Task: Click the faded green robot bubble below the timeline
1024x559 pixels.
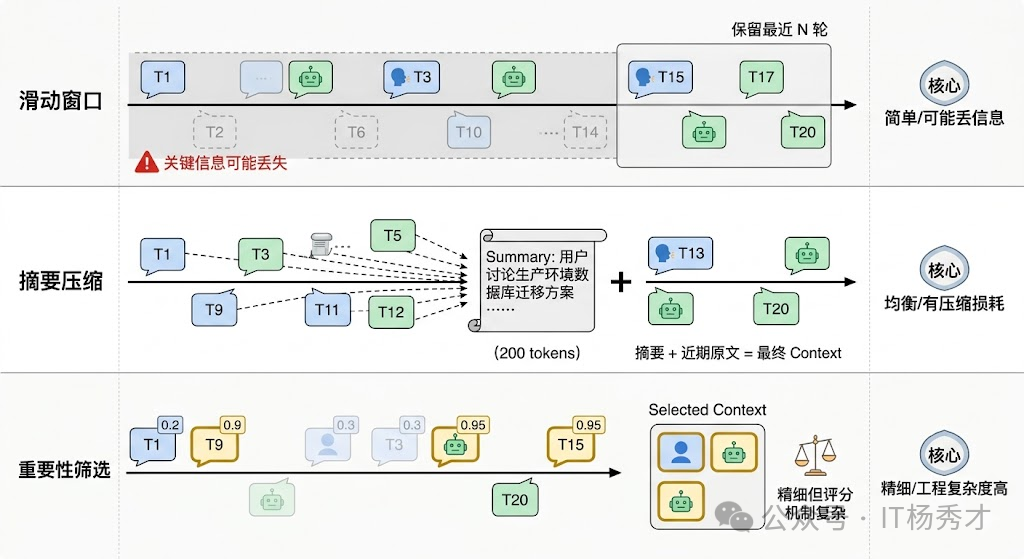Action: click(x=272, y=500)
